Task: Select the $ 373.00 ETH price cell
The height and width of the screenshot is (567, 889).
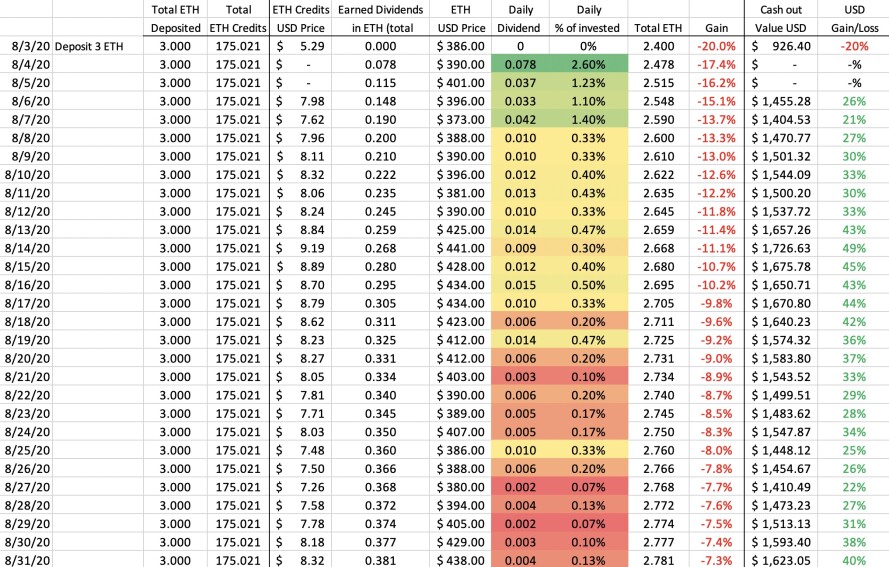Action: pyautogui.click(x=460, y=120)
